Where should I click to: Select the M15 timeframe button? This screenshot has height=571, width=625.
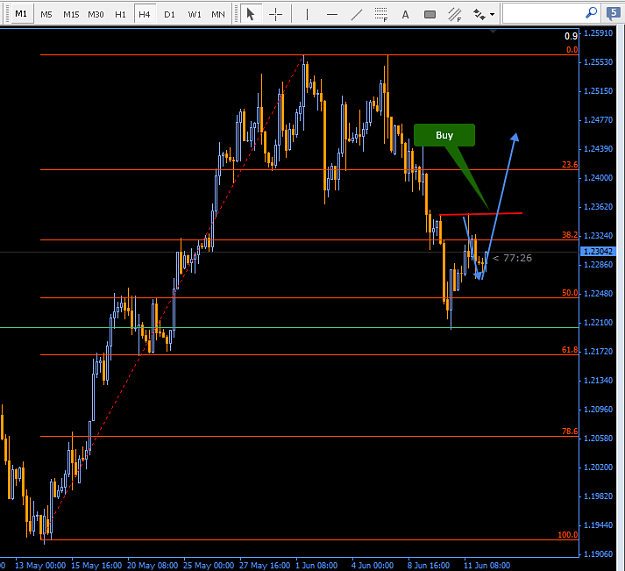pyautogui.click(x=71, y=15)
